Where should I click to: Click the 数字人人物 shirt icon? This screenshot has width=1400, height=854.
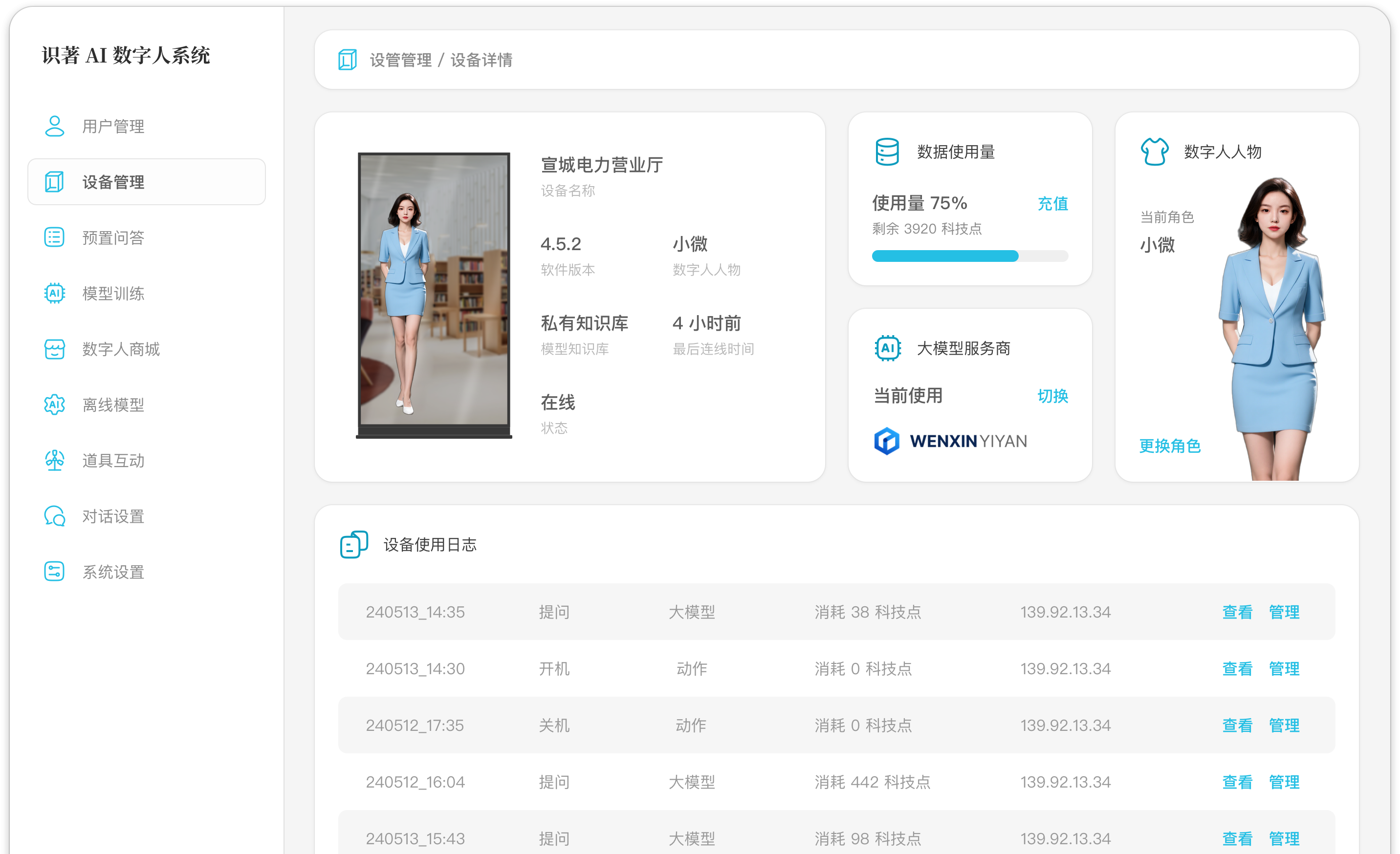click(x=1155, y=151)
